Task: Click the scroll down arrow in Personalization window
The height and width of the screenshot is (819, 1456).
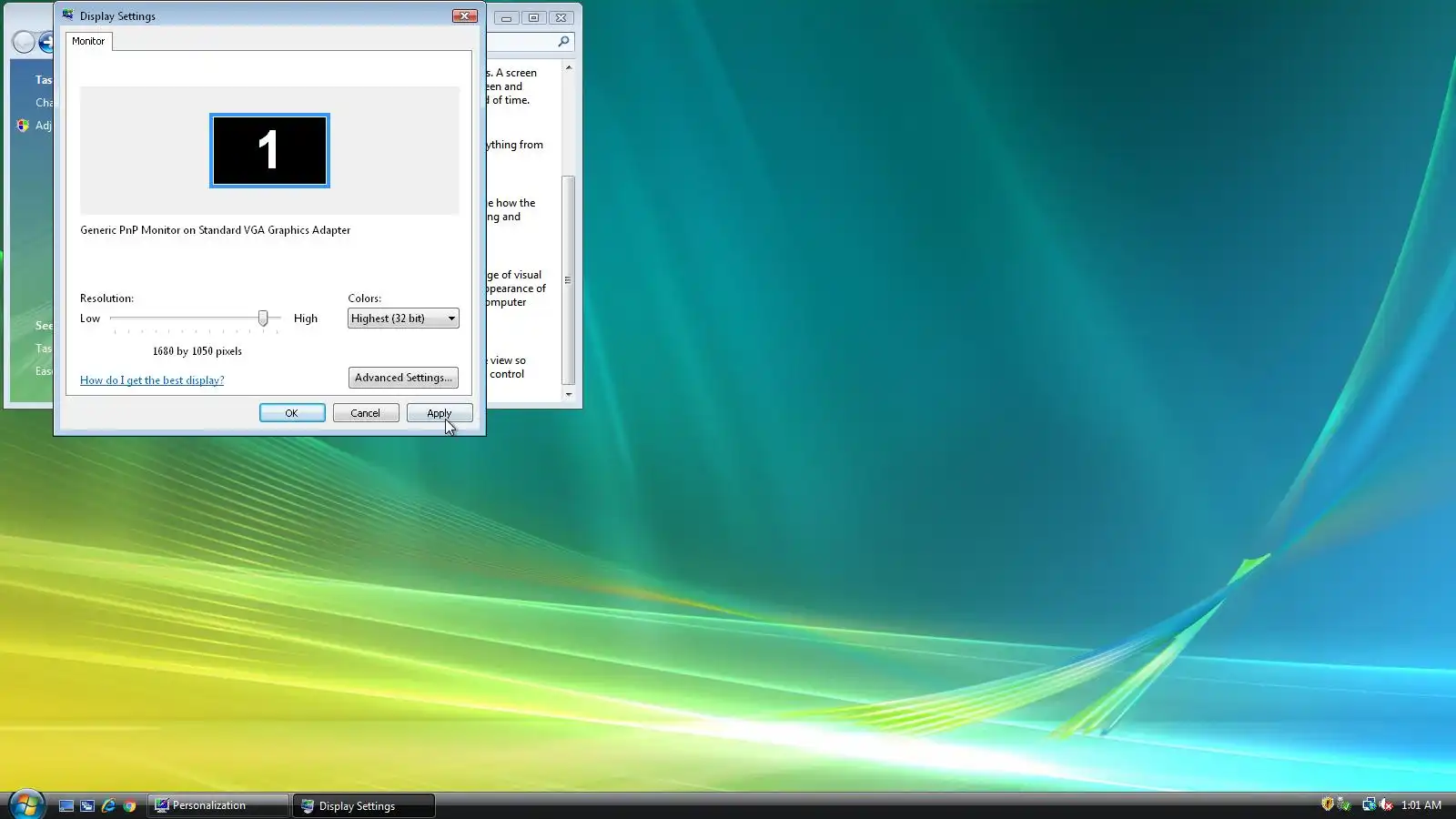Action: click(x=569, y=394)
